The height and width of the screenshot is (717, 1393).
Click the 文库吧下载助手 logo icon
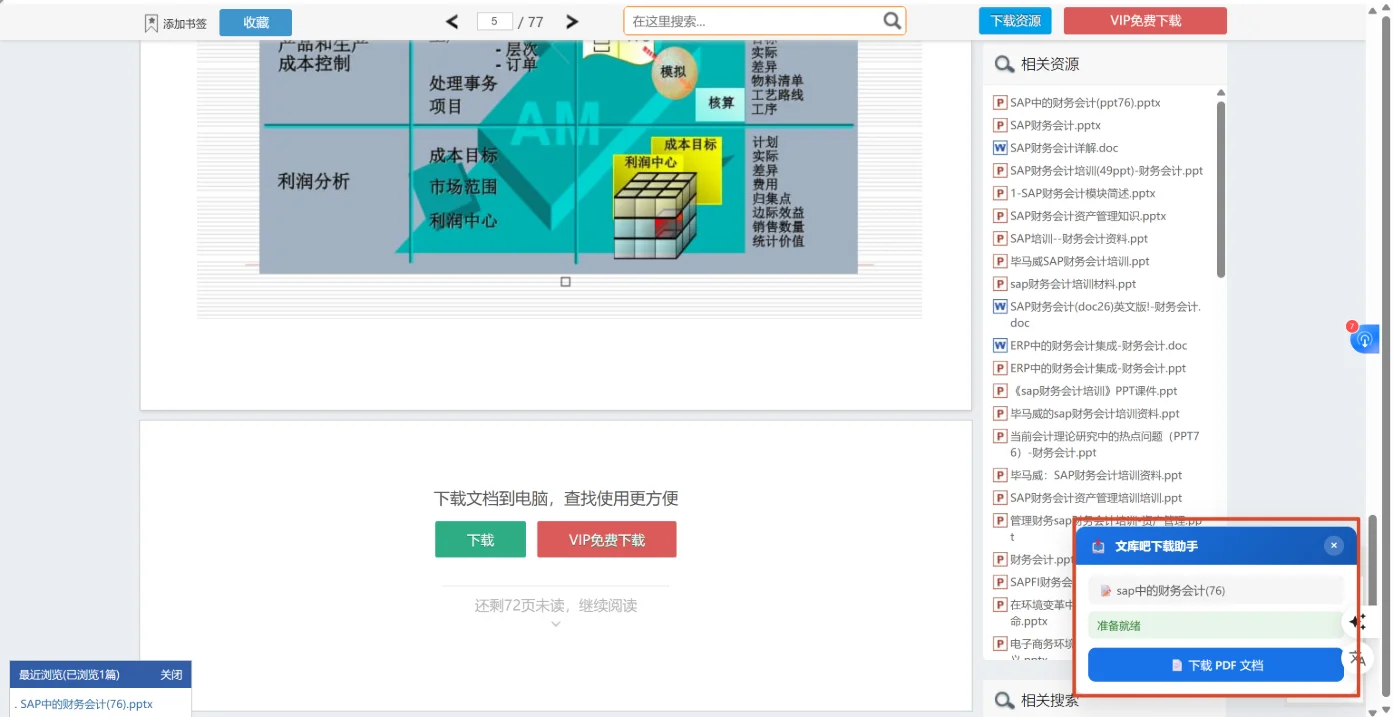tap(1098, 546)
